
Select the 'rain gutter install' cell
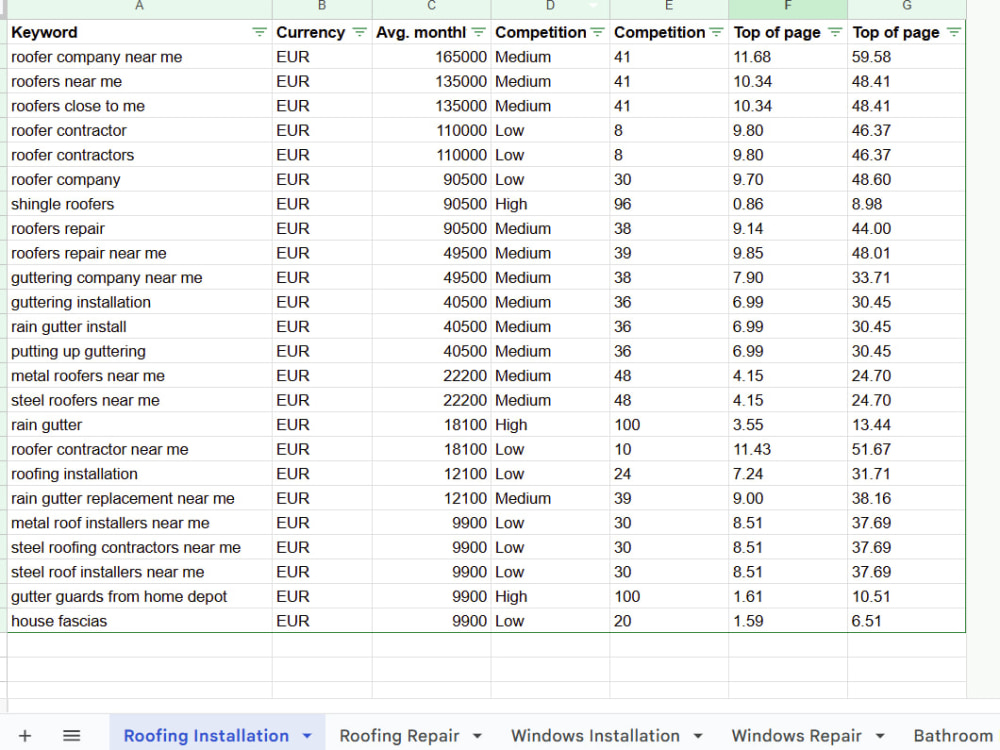140,327
